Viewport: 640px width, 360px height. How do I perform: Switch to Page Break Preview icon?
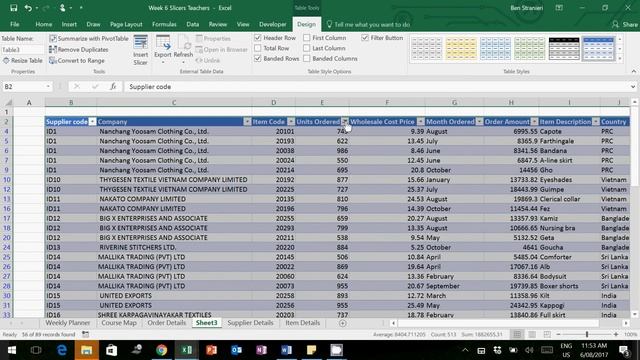[547, 334]
